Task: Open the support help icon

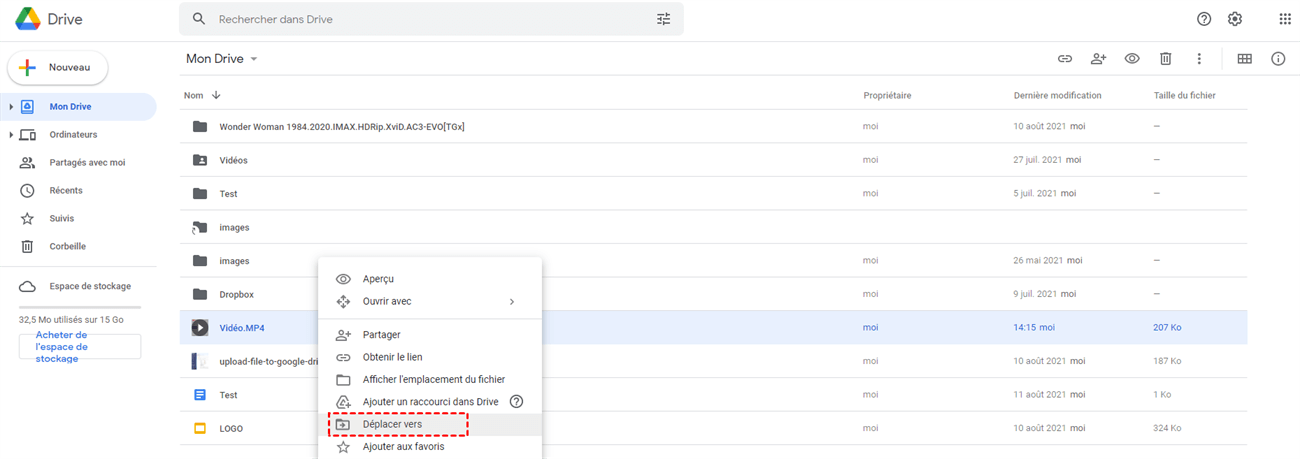Action: pyautogui.click(x=1204, y=19)
